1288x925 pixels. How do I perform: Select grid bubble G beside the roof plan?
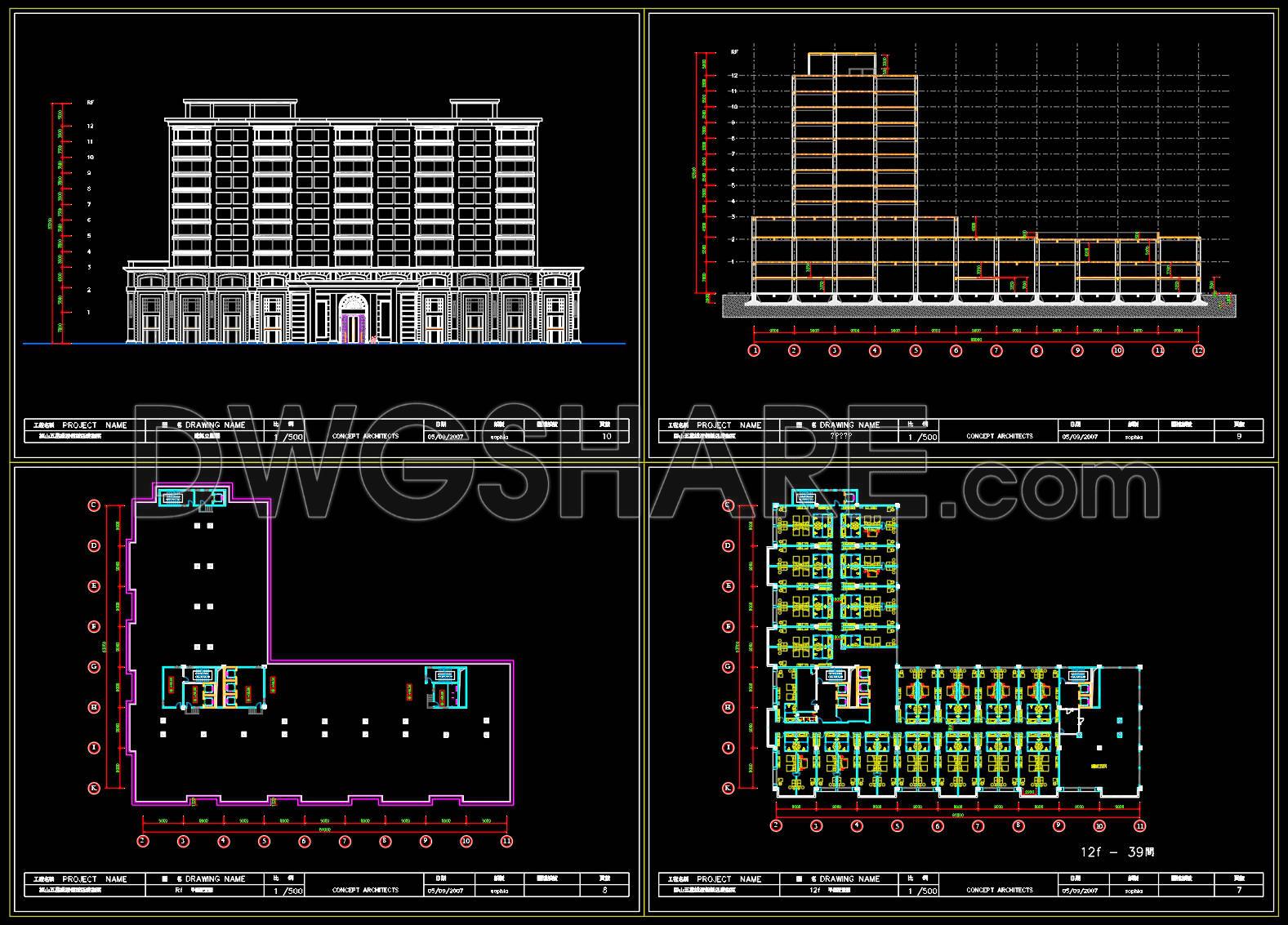[x=94, y=667]
